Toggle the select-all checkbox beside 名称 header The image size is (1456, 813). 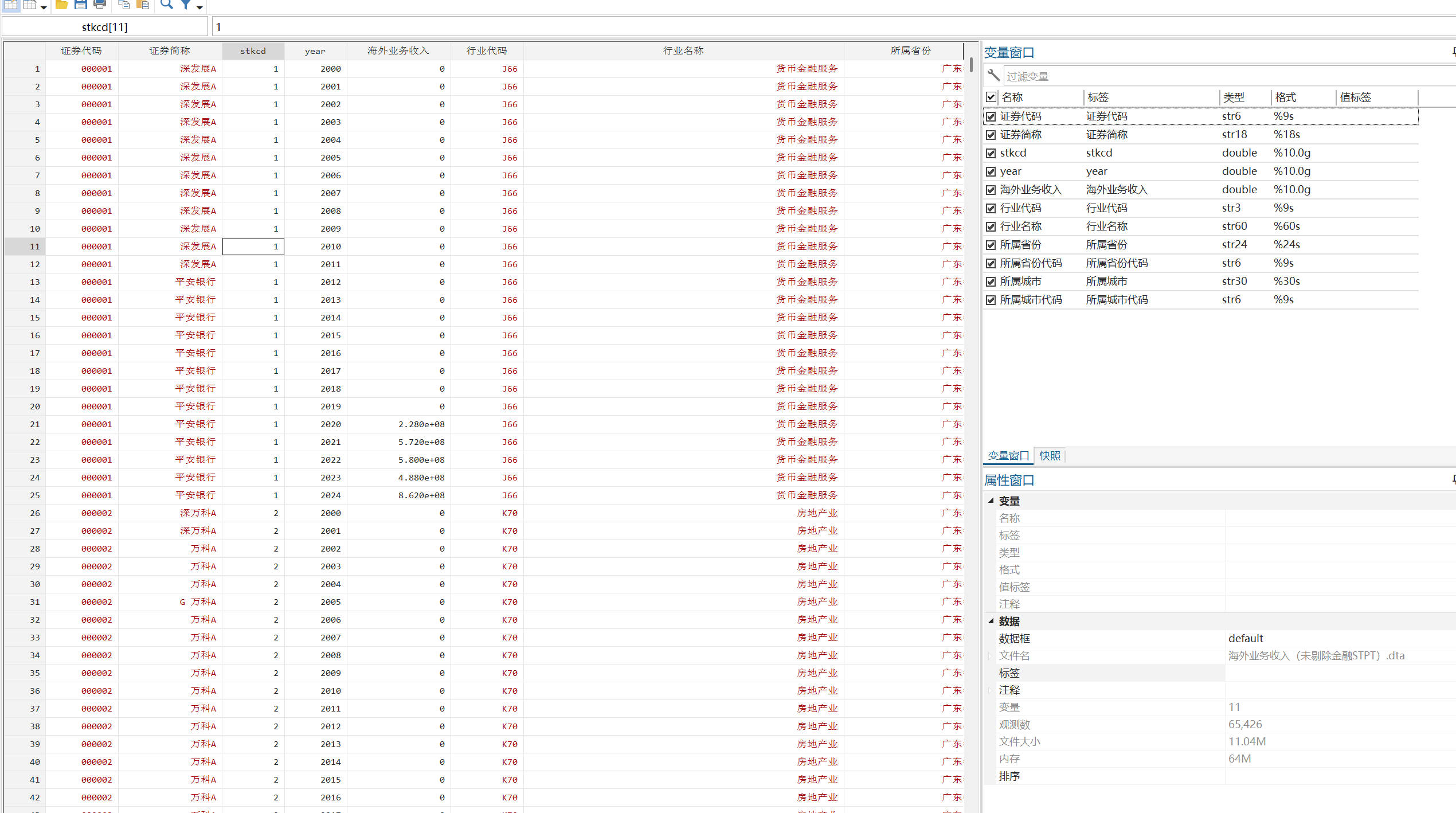pos(991,97)
